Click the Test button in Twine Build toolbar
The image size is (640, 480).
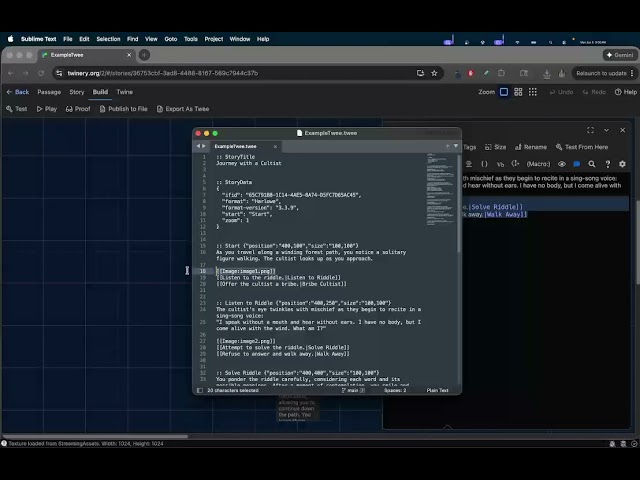(17, 109)
